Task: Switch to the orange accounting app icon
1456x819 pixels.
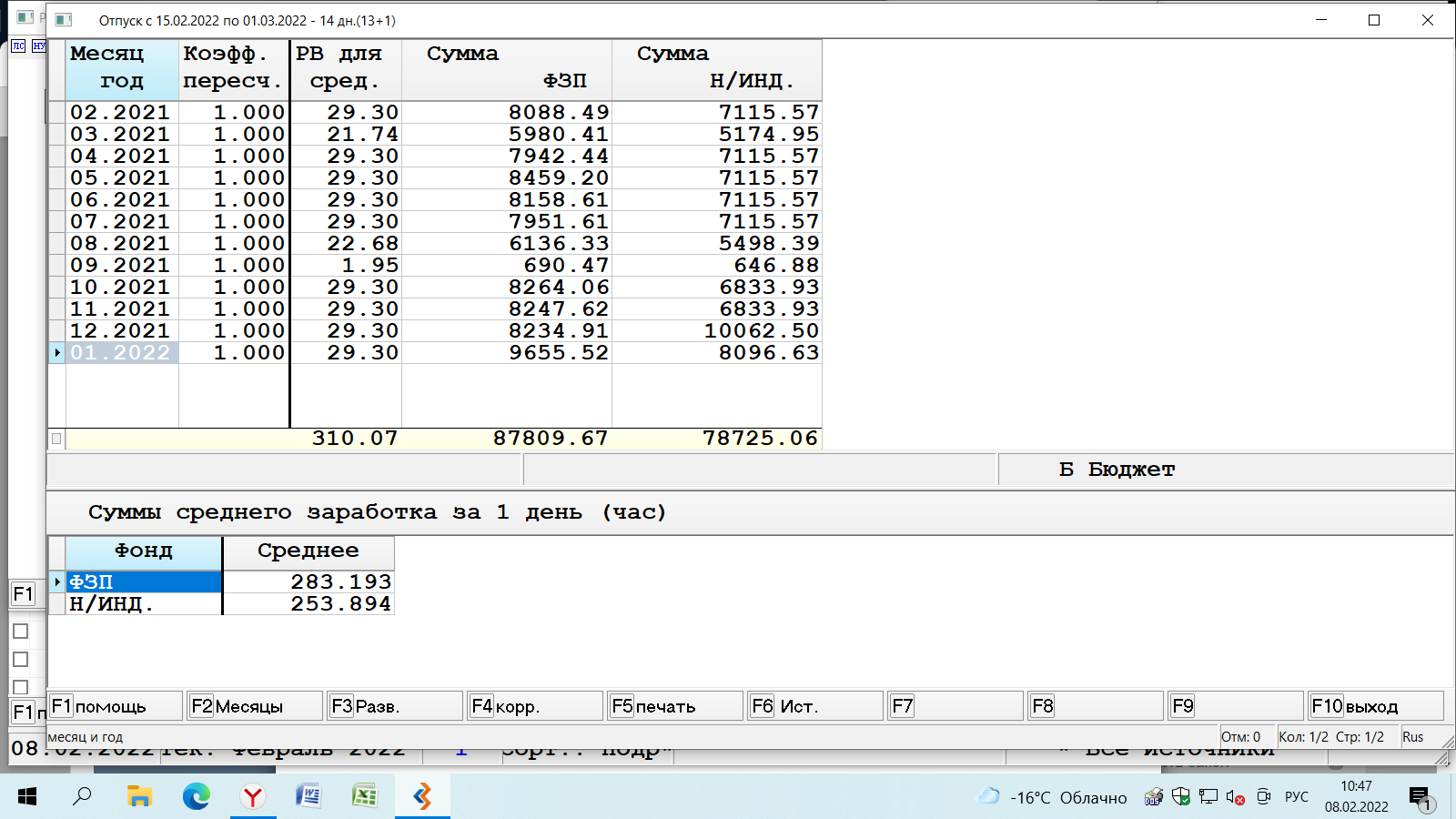Action: click(422, 797)
